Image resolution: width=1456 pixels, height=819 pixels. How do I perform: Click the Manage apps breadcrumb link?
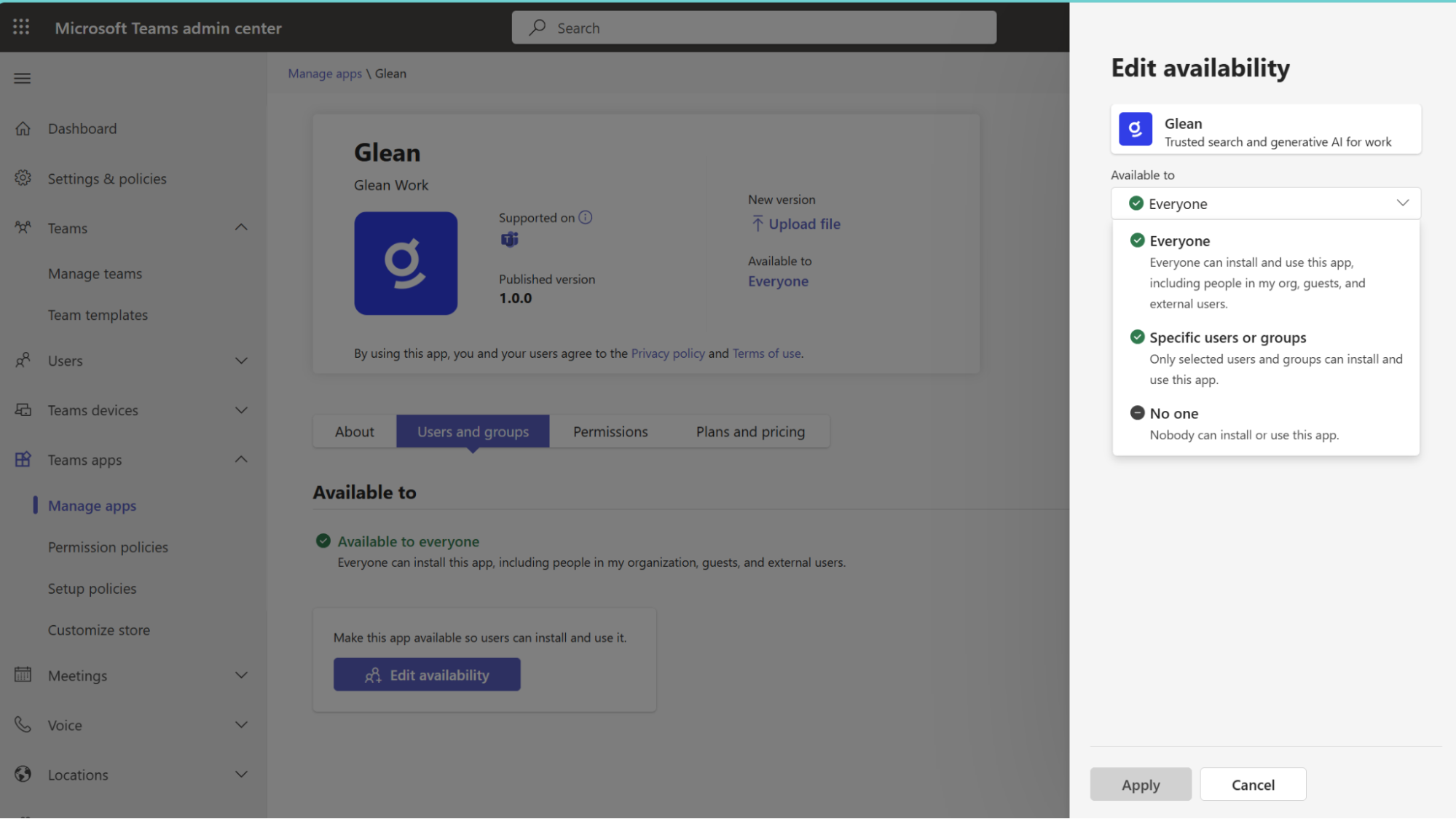pos(325,74)
